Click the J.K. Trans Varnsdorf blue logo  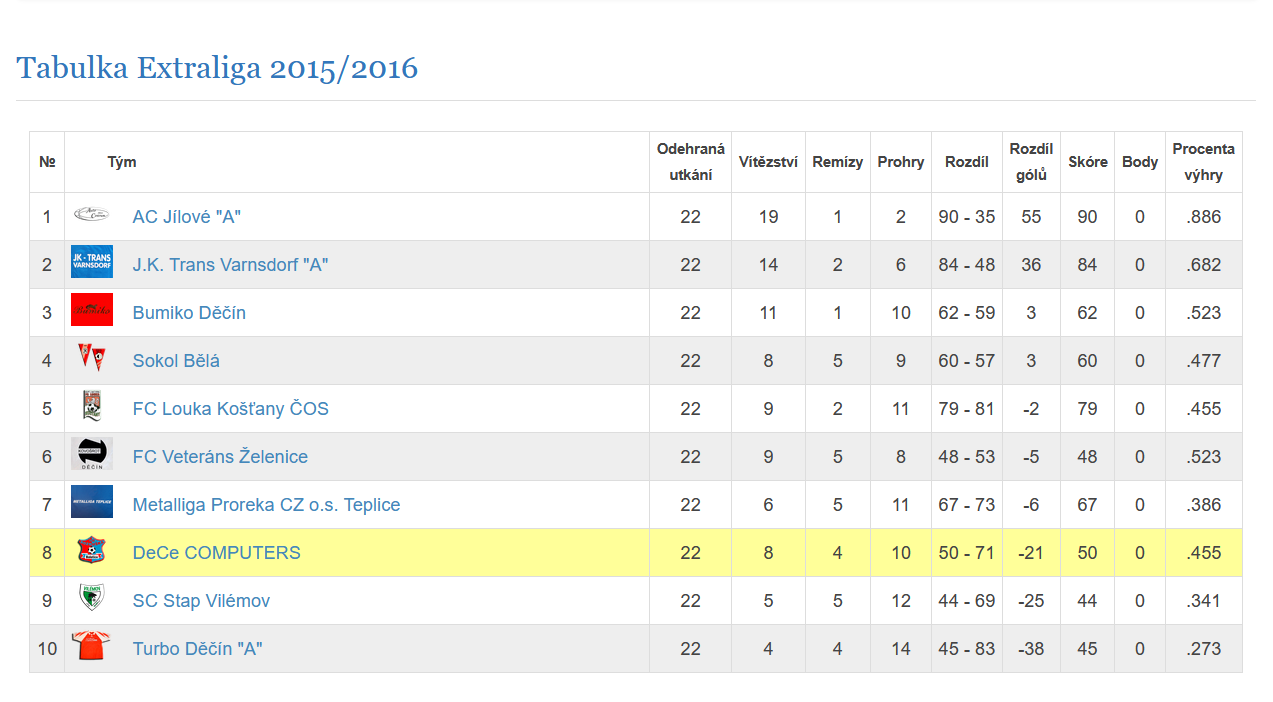coord(91,263)
